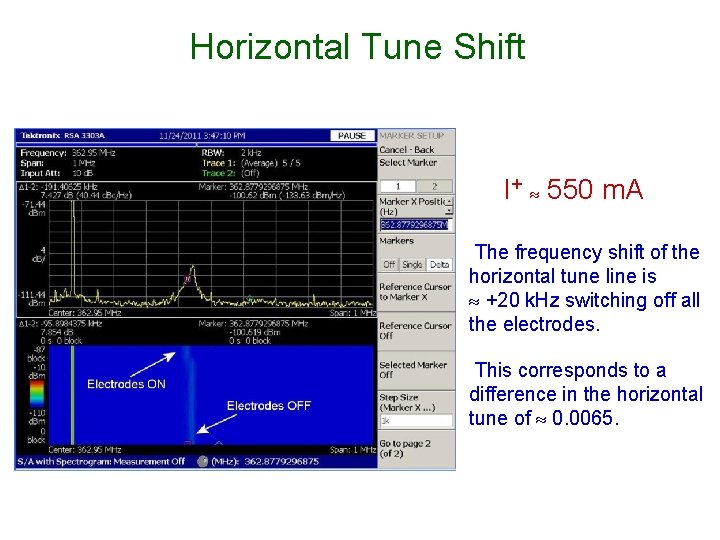
Task: Click the -87 block spectrogram axis label
Action: [x=37, y=354]
